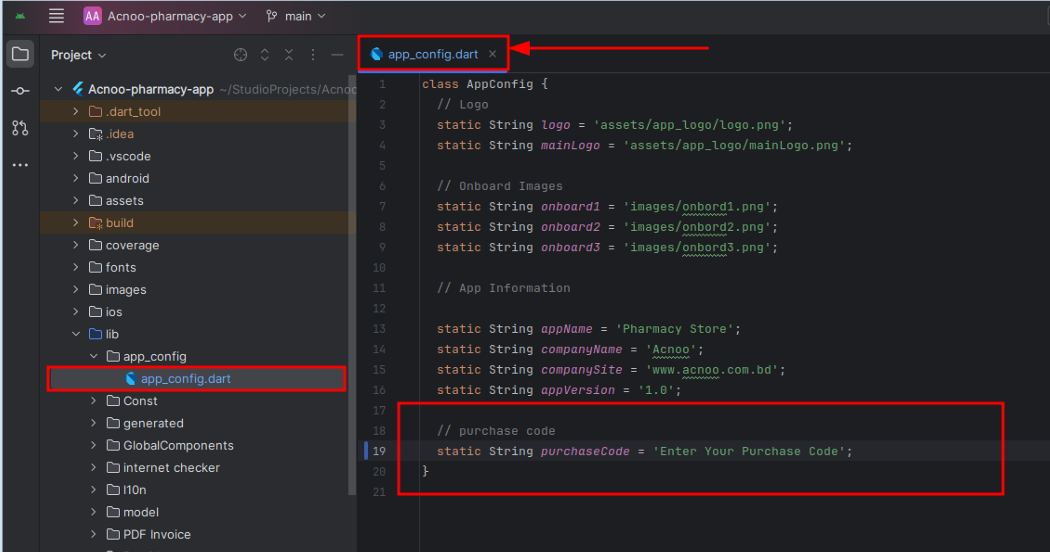Click on the purchaseCode line in editor
1050x552 pixels.
[x=644, y=451]
